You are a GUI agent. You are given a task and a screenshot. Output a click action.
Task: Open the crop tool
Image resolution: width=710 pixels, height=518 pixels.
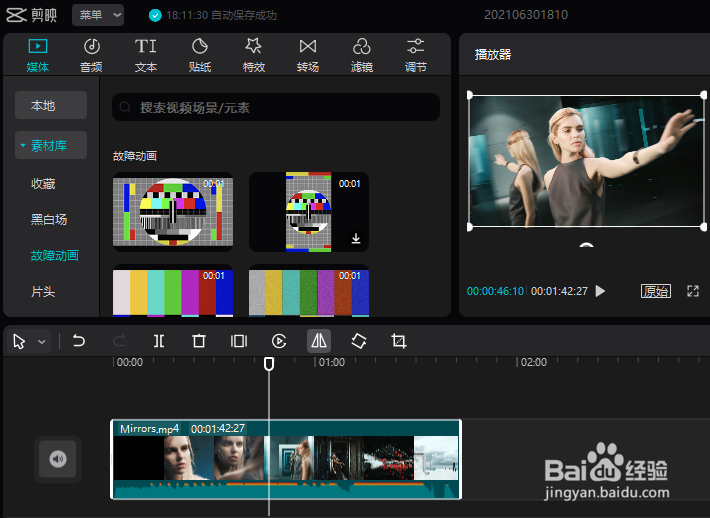pos(398,341)
